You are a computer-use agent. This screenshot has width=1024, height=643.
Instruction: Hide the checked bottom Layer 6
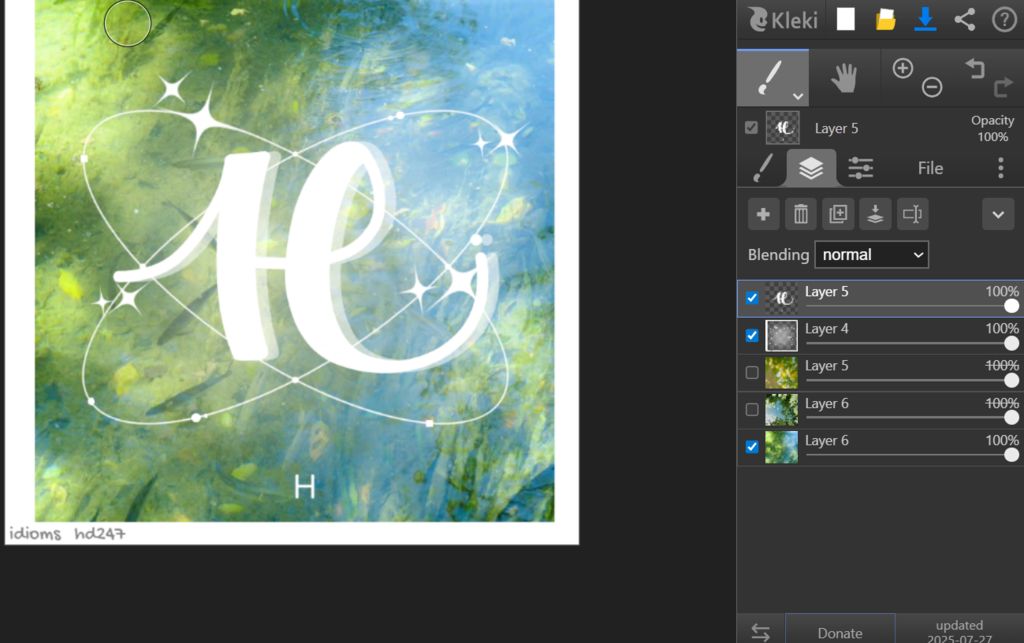[x=752, y=447]
